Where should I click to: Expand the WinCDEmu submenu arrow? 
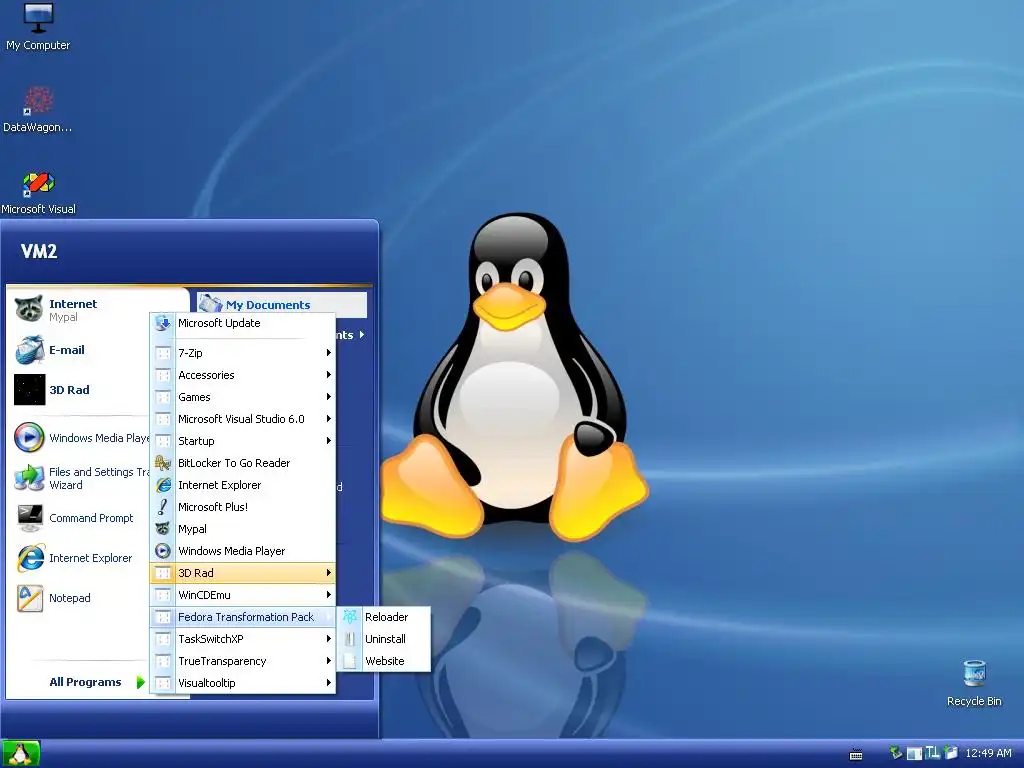click(328, 595)
